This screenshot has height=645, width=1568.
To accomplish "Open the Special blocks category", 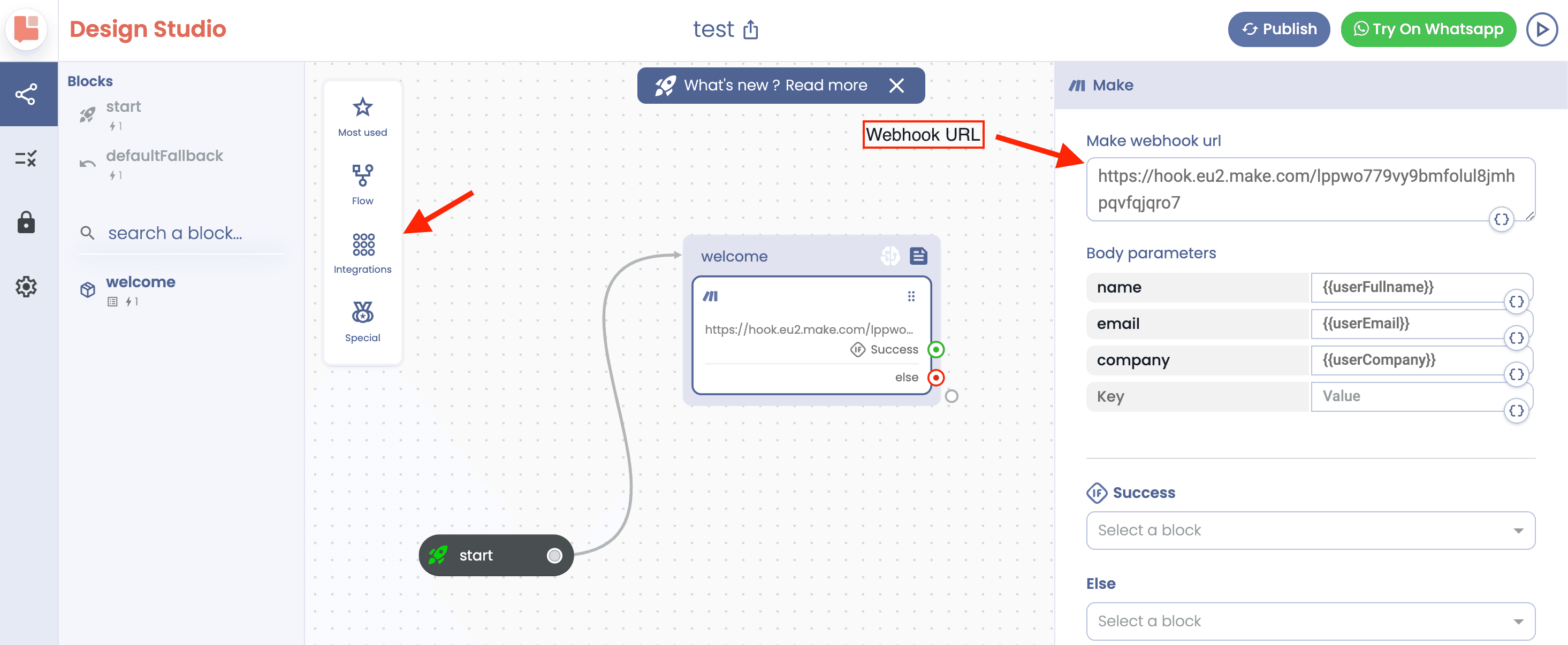I will (362, 322).
